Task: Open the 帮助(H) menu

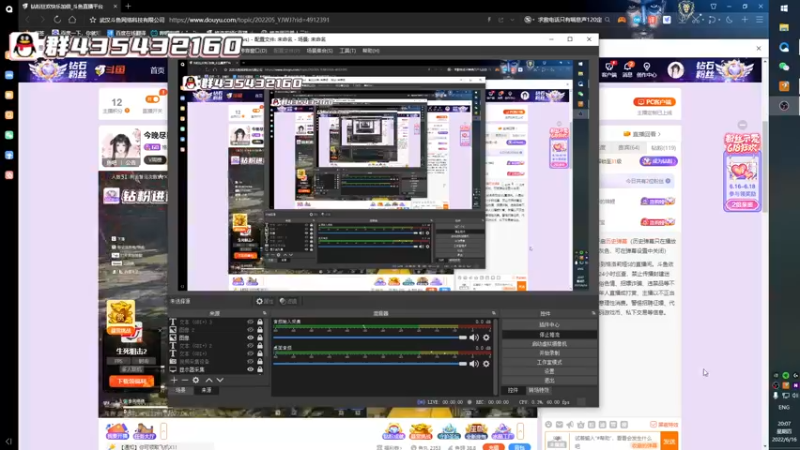Action: [x=371, y=51]
